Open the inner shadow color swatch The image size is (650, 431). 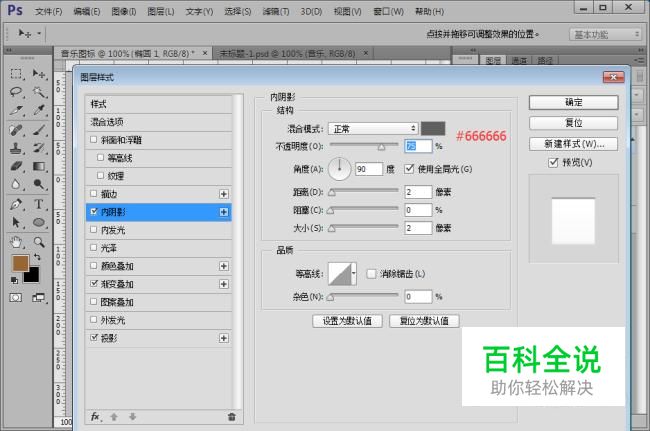[x=433, y=128]
